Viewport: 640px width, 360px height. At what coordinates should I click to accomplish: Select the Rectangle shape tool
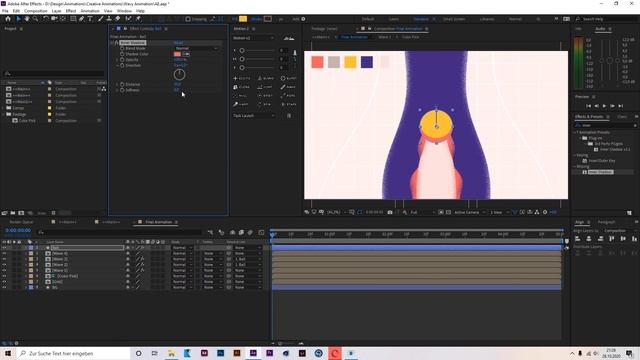(73, 19)
